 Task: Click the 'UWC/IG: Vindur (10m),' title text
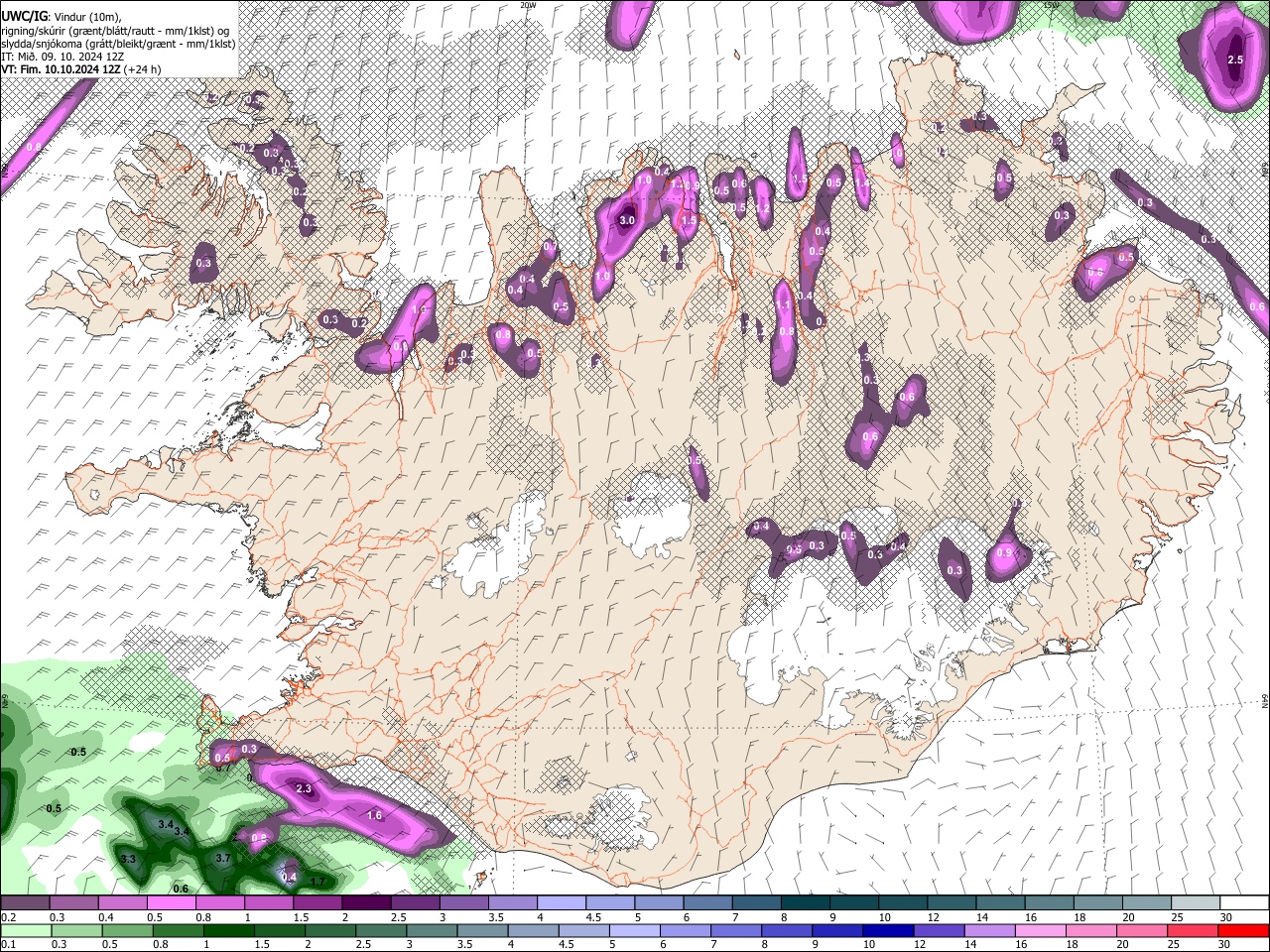tap(61, 16)
